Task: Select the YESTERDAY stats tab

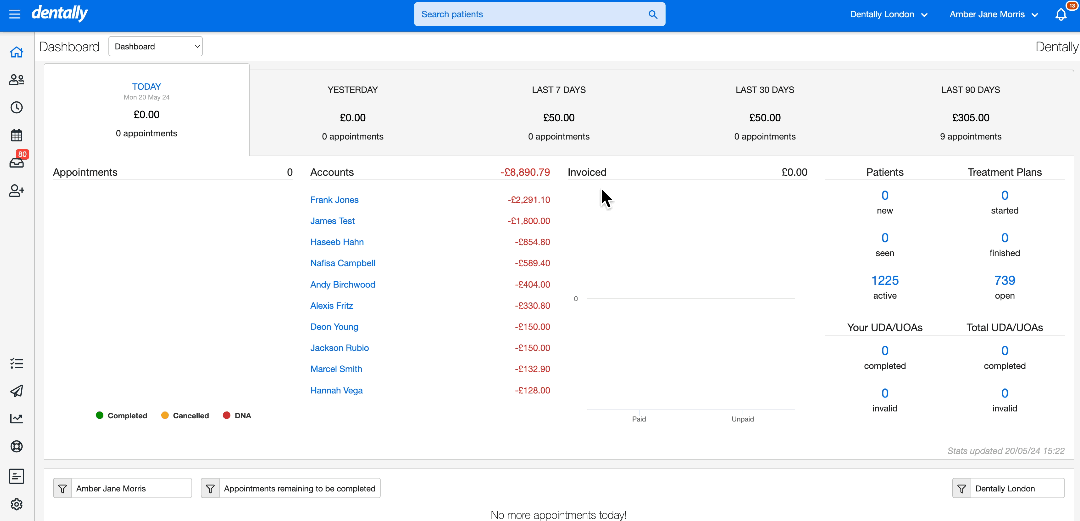Action: point(353,112)
